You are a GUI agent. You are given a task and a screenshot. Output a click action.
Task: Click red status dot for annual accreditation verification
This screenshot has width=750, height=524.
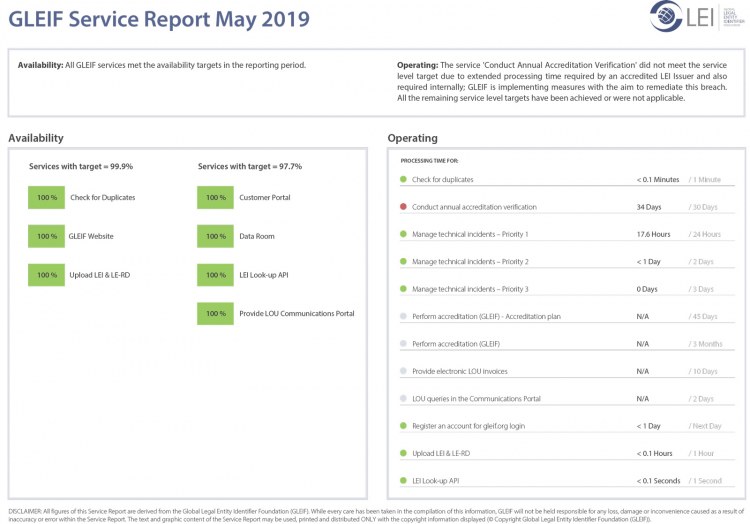pos(403,207)
